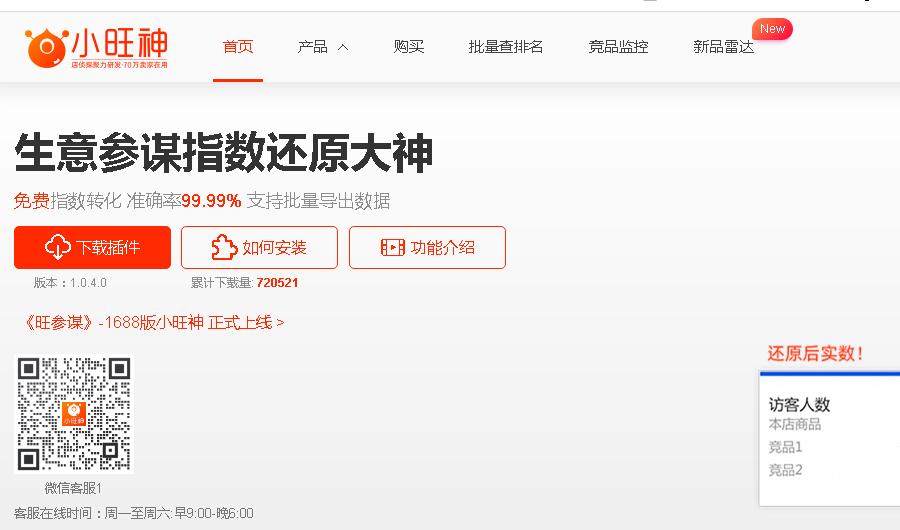The width and height of the screenshot is (900, 530).
Task: Click the cloud download icon
Action: [x=57, y=247]
